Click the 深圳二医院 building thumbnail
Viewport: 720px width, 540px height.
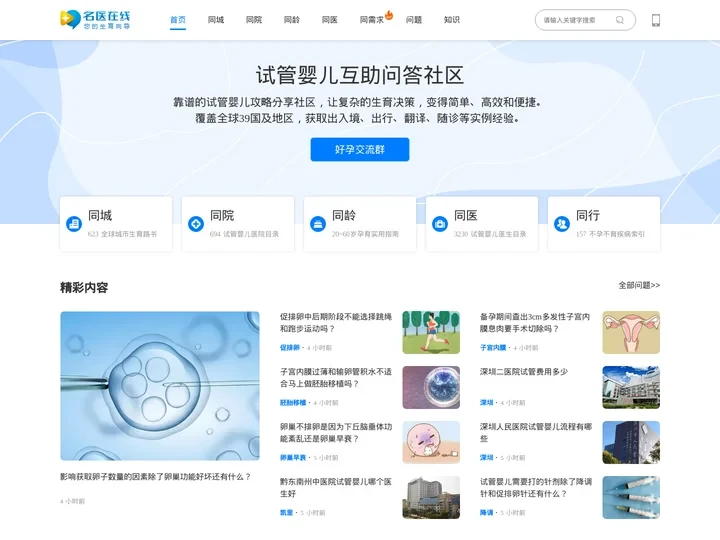click(x=631, y=388)
